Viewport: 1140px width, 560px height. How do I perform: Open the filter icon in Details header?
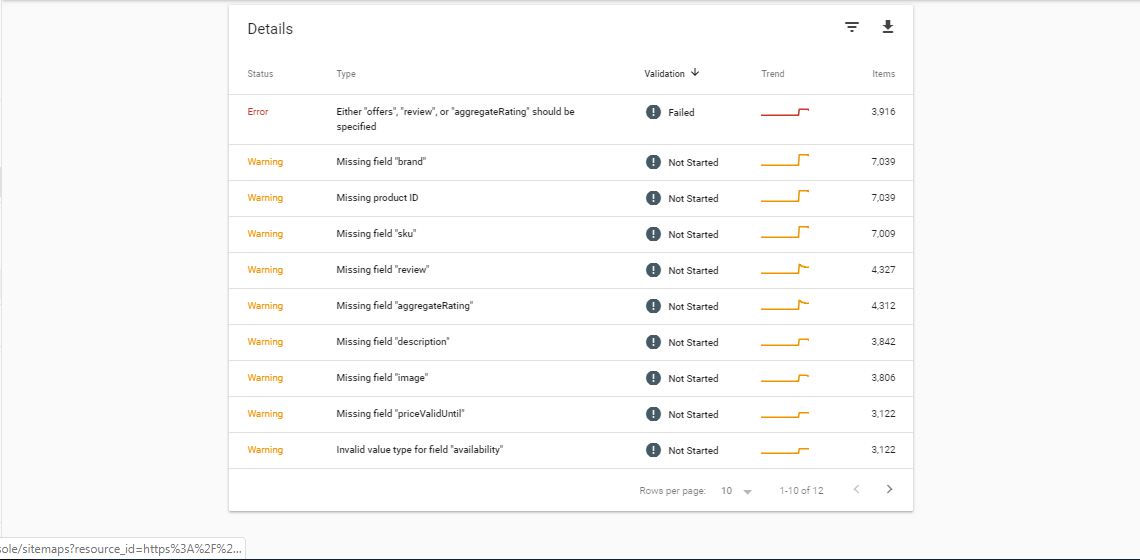(x=851, y=28)
